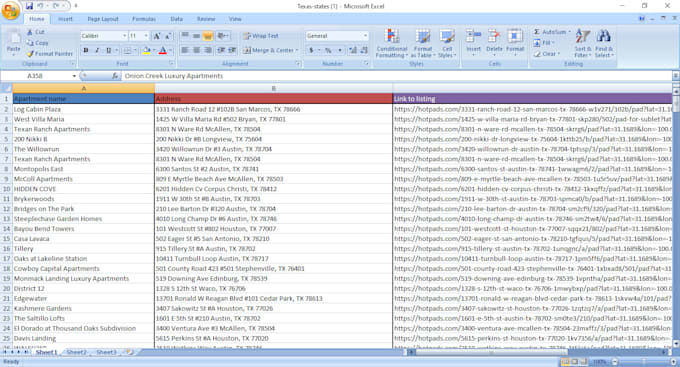Increase decimal places
The image size is (680, 367).
click(353, 50)
